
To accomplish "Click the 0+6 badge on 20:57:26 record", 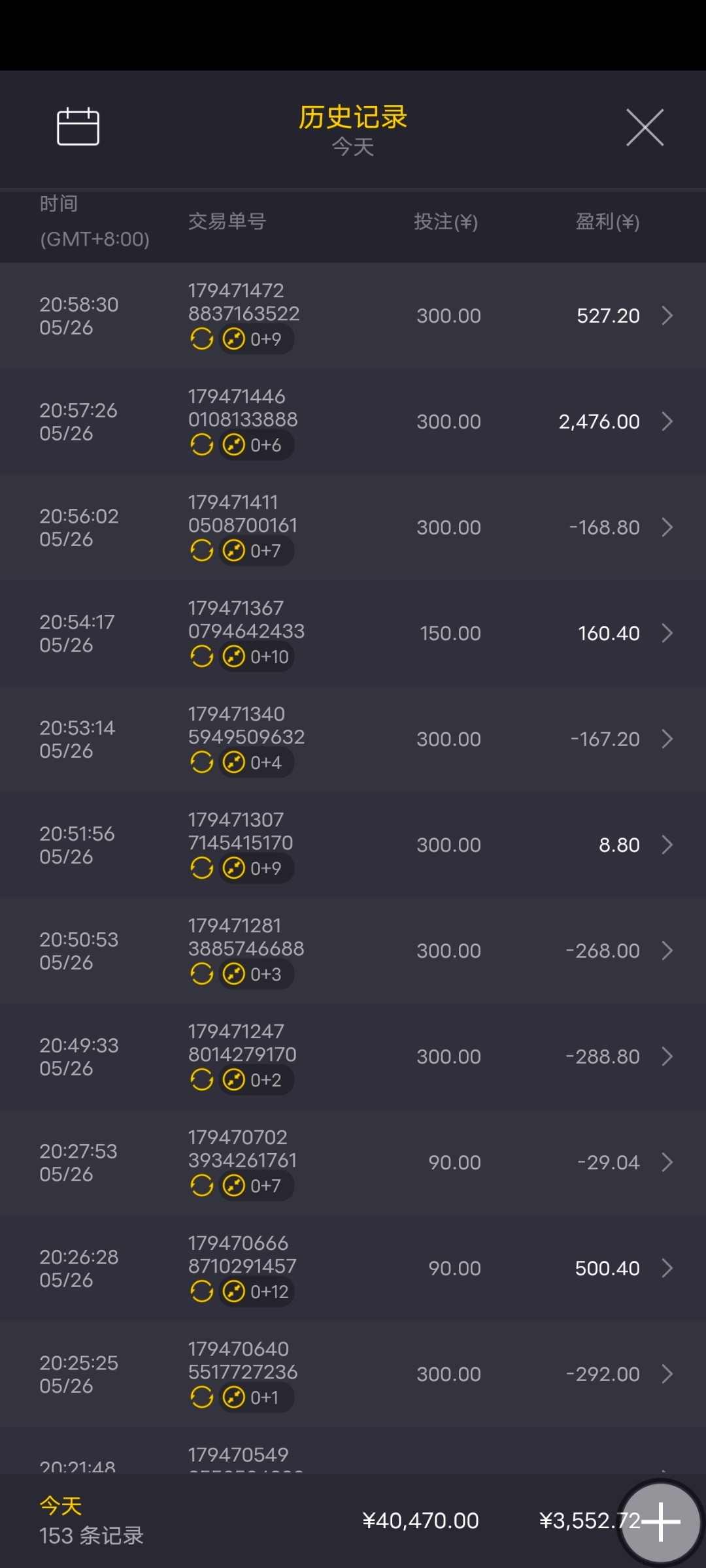I will click(256, 445).
